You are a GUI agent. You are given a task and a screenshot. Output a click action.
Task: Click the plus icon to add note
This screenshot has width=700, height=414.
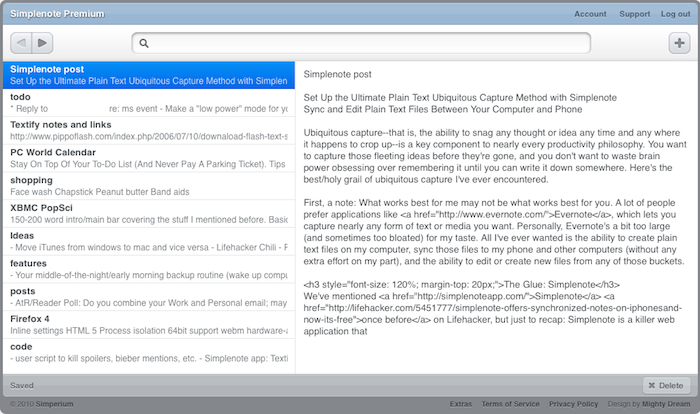tap(677, 43)
